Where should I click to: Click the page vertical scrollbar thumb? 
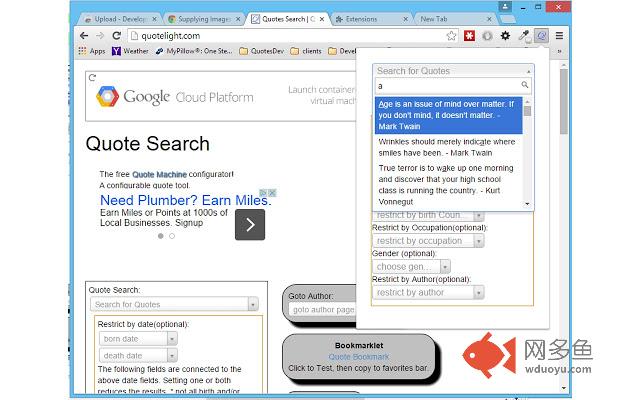(x=564, y=102)
